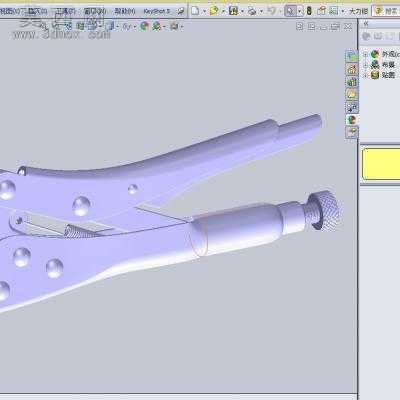Click the first greyed icon in the task pane toolbar

click(x=367, y=36)
